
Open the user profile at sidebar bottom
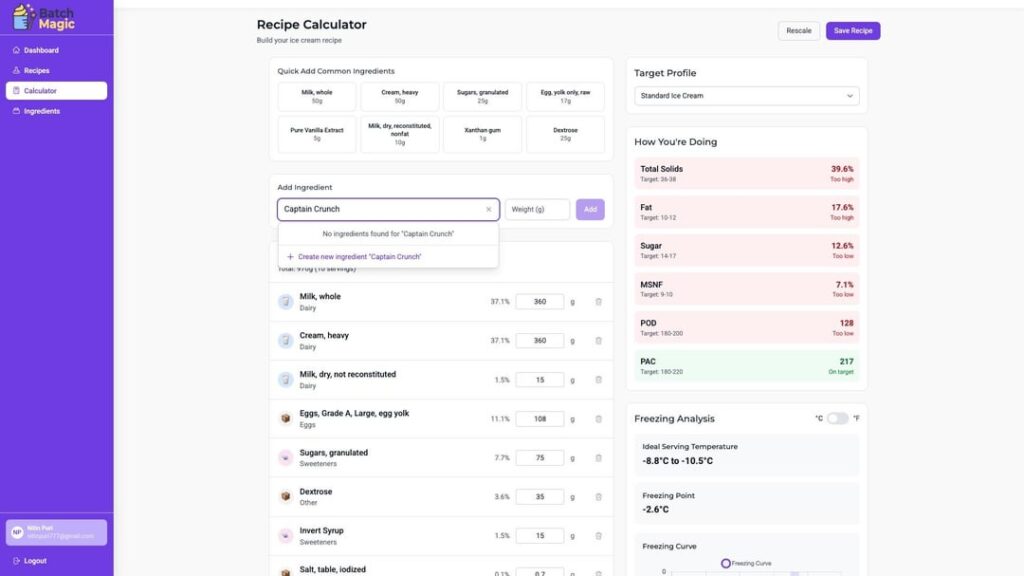(55, 531)
